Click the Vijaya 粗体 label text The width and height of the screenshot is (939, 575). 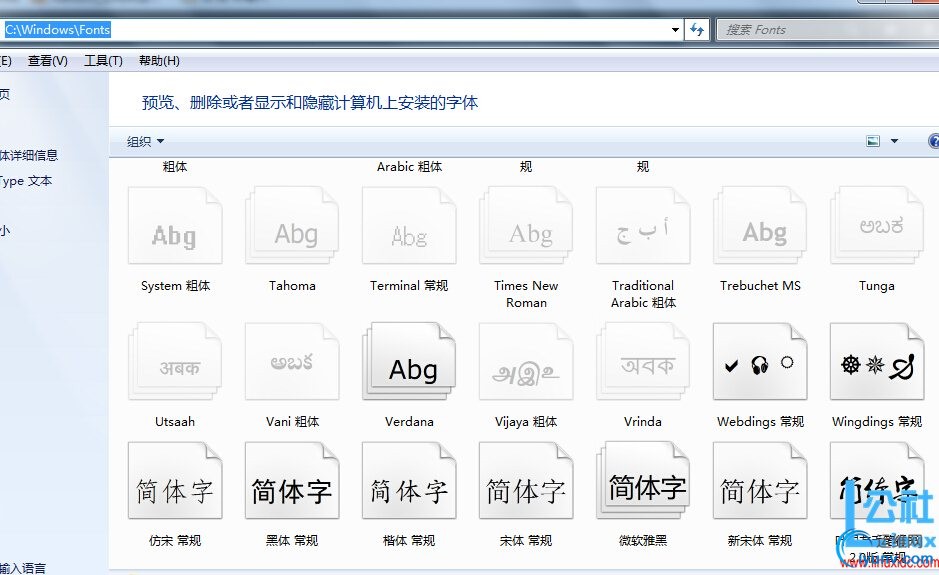pyautogui.click(x=526, y=422)
